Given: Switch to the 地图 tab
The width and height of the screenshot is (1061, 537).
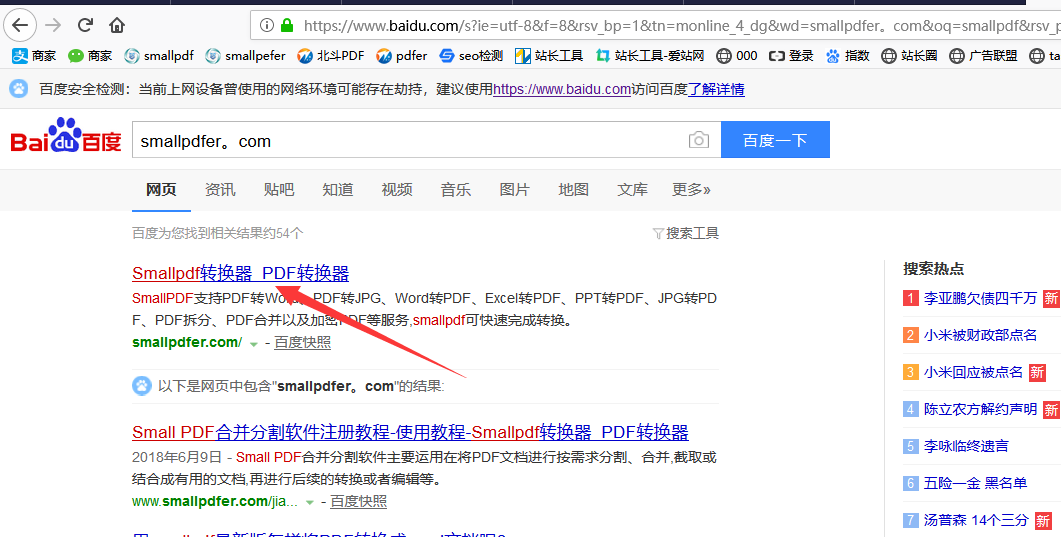Looking at the screenshot, I should point(573,189).
